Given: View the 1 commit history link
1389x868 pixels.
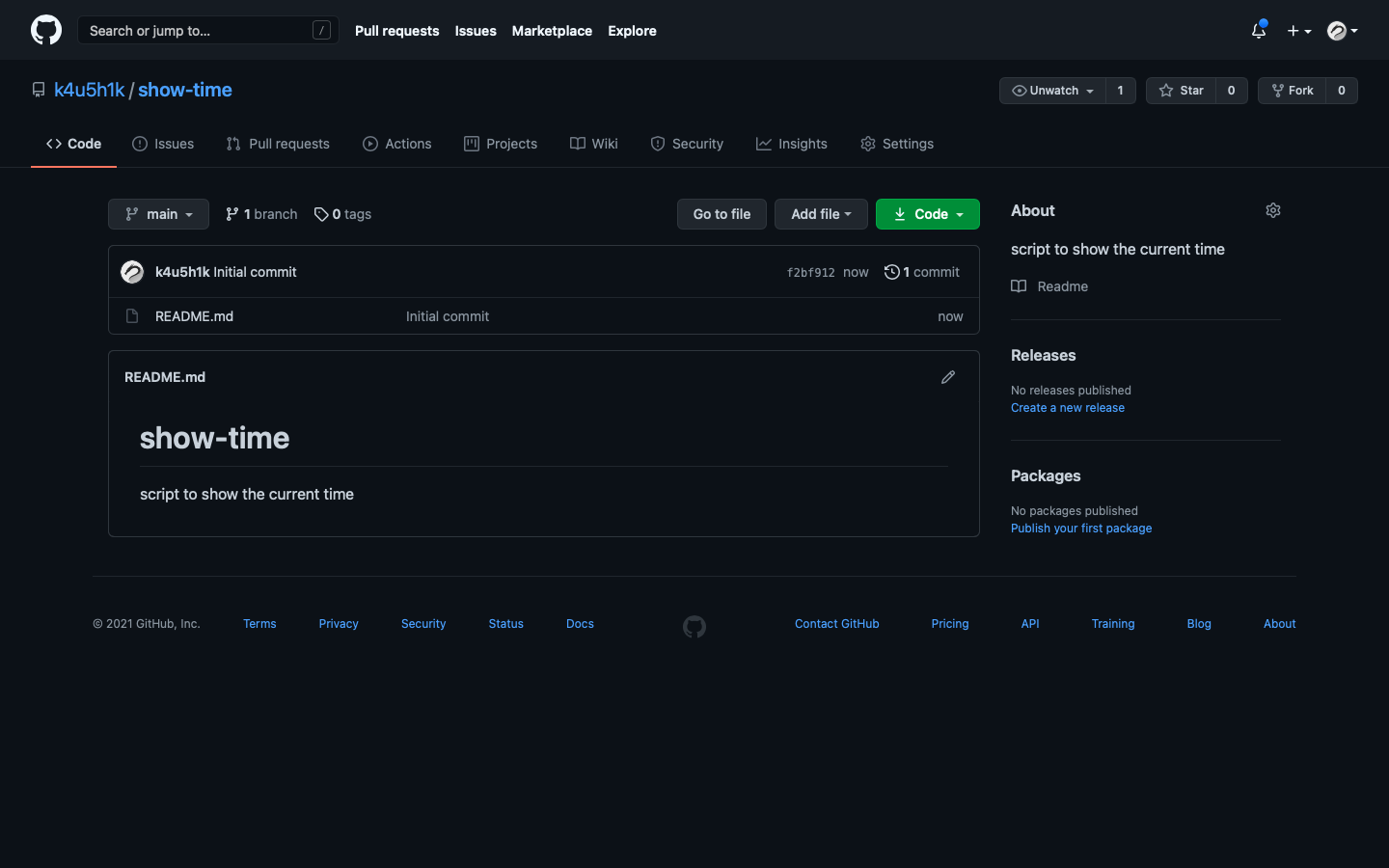Looking at the screenshot, I should pyautogui.click(x=922, y=272).
